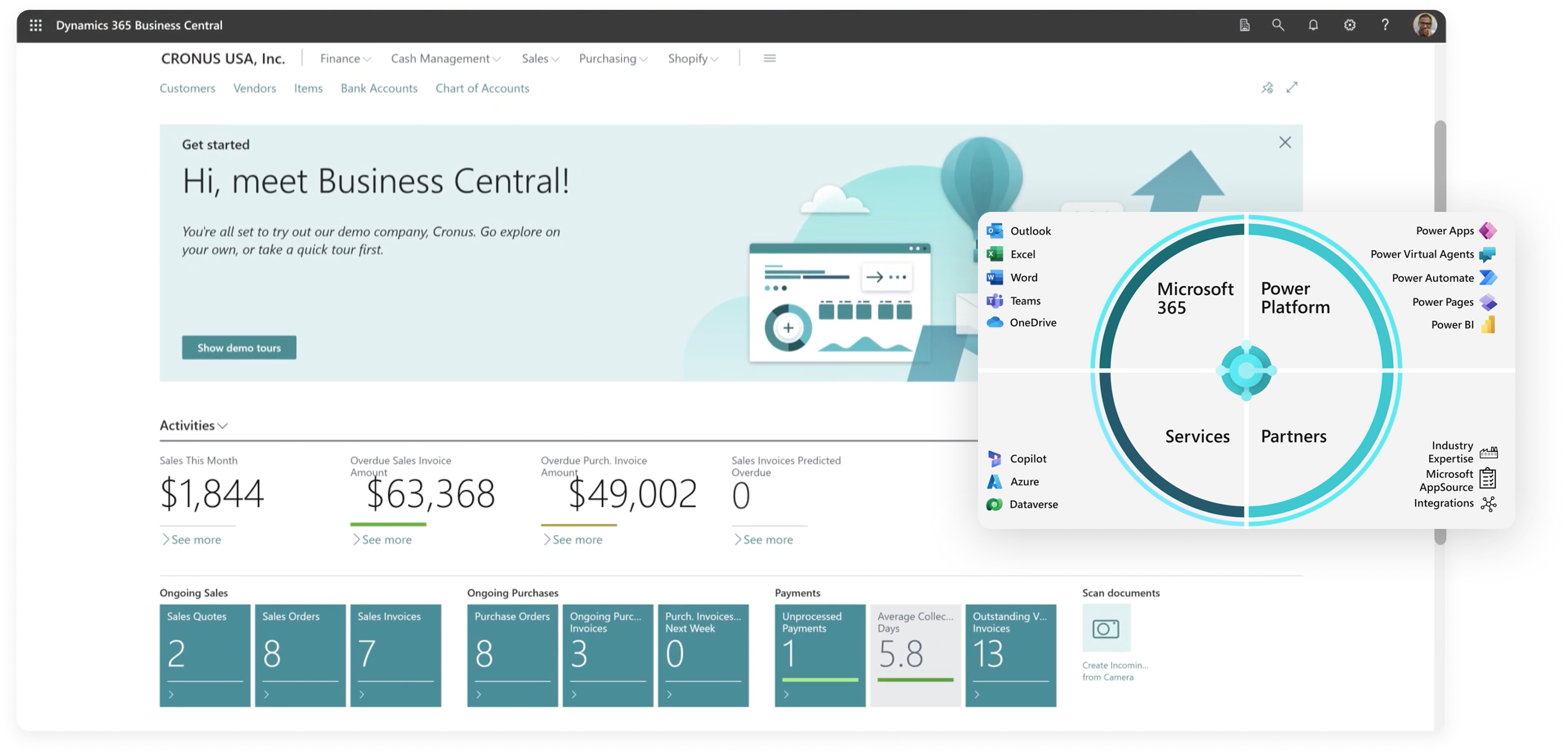Open the user profile avatar
This screenshot has height=754, width=1568.
click(1424, 25)
